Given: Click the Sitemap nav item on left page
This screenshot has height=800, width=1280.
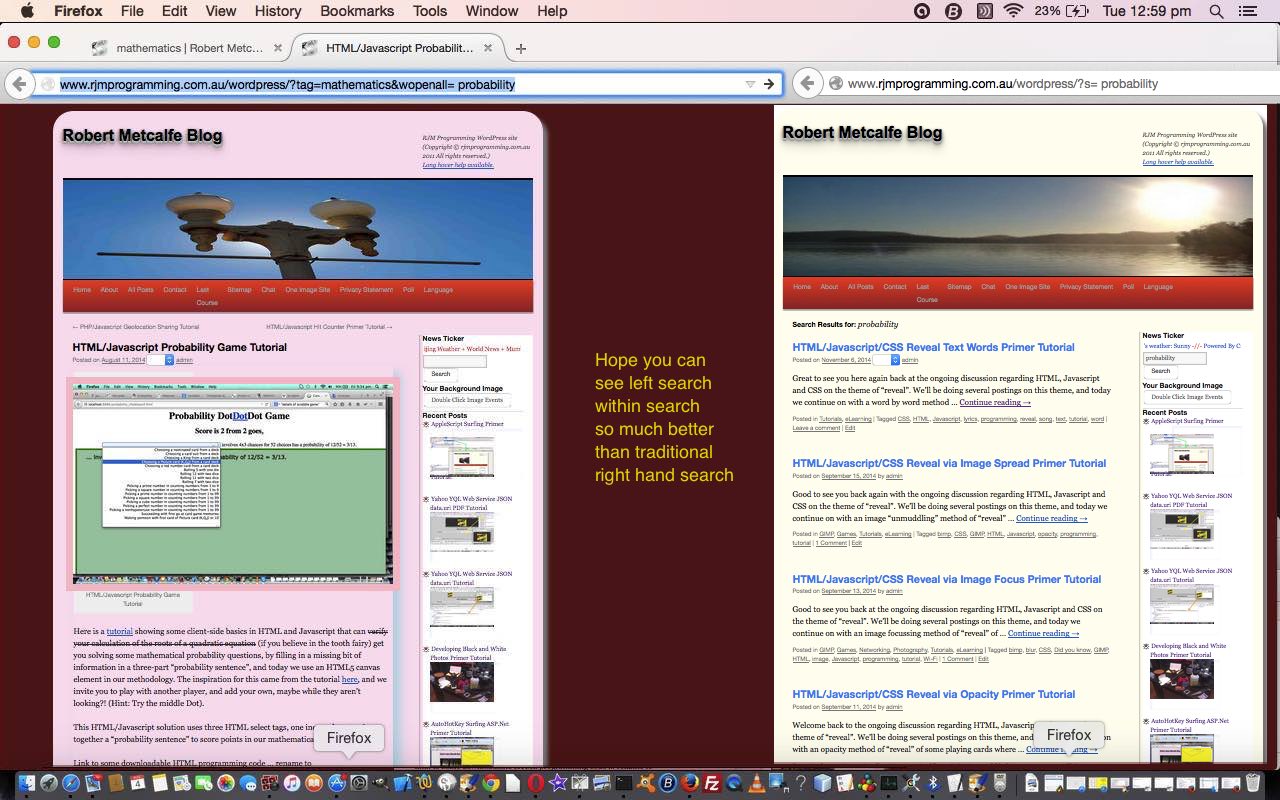Looking at the screenshot, I should [239, 290].
